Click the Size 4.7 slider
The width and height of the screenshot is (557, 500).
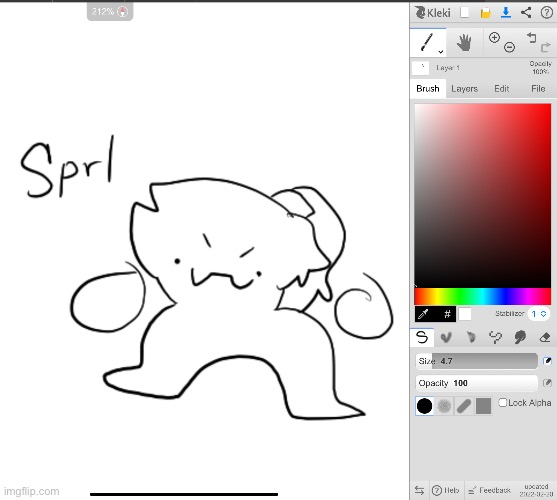(x=476, y=361)
